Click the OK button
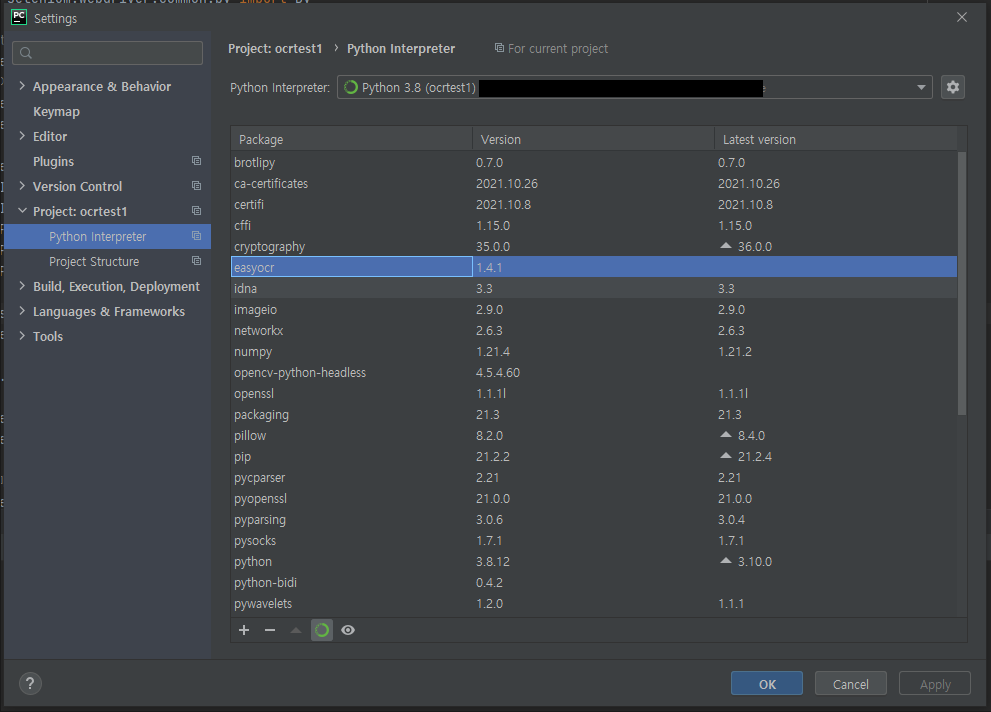The height and width of the screenshot is (712, 991). pos(767,684)
